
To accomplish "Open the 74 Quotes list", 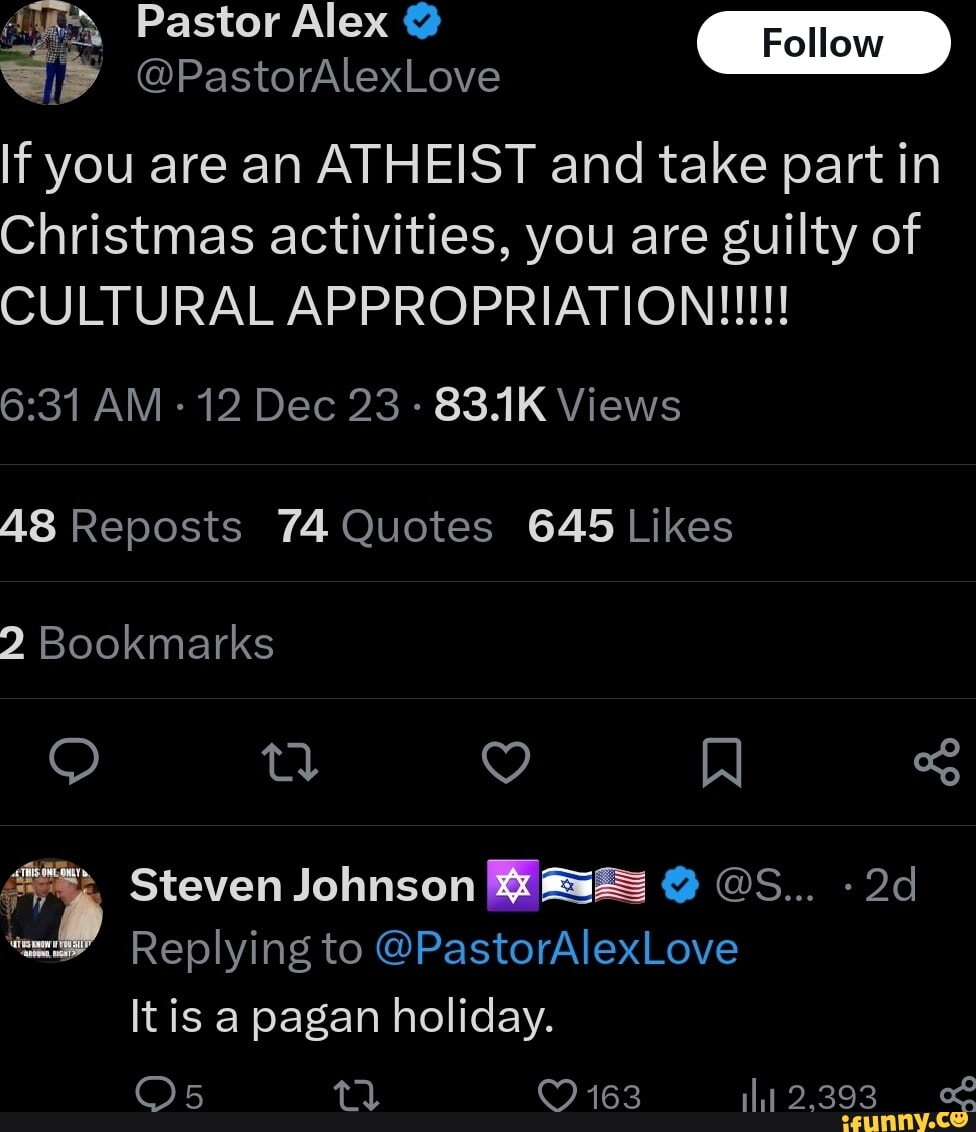I will [383, 525].
